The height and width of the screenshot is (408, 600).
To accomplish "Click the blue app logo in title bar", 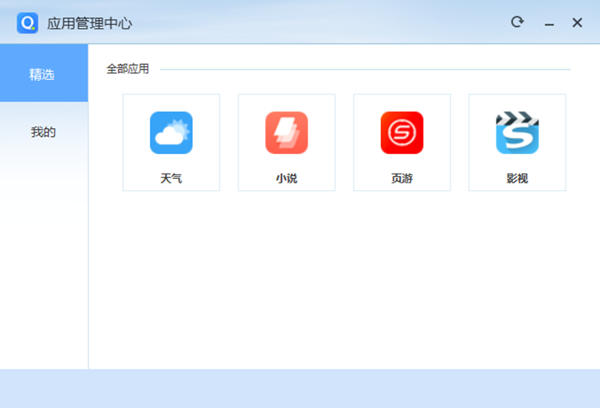I will pyautogui.click(x=27, y=22).
